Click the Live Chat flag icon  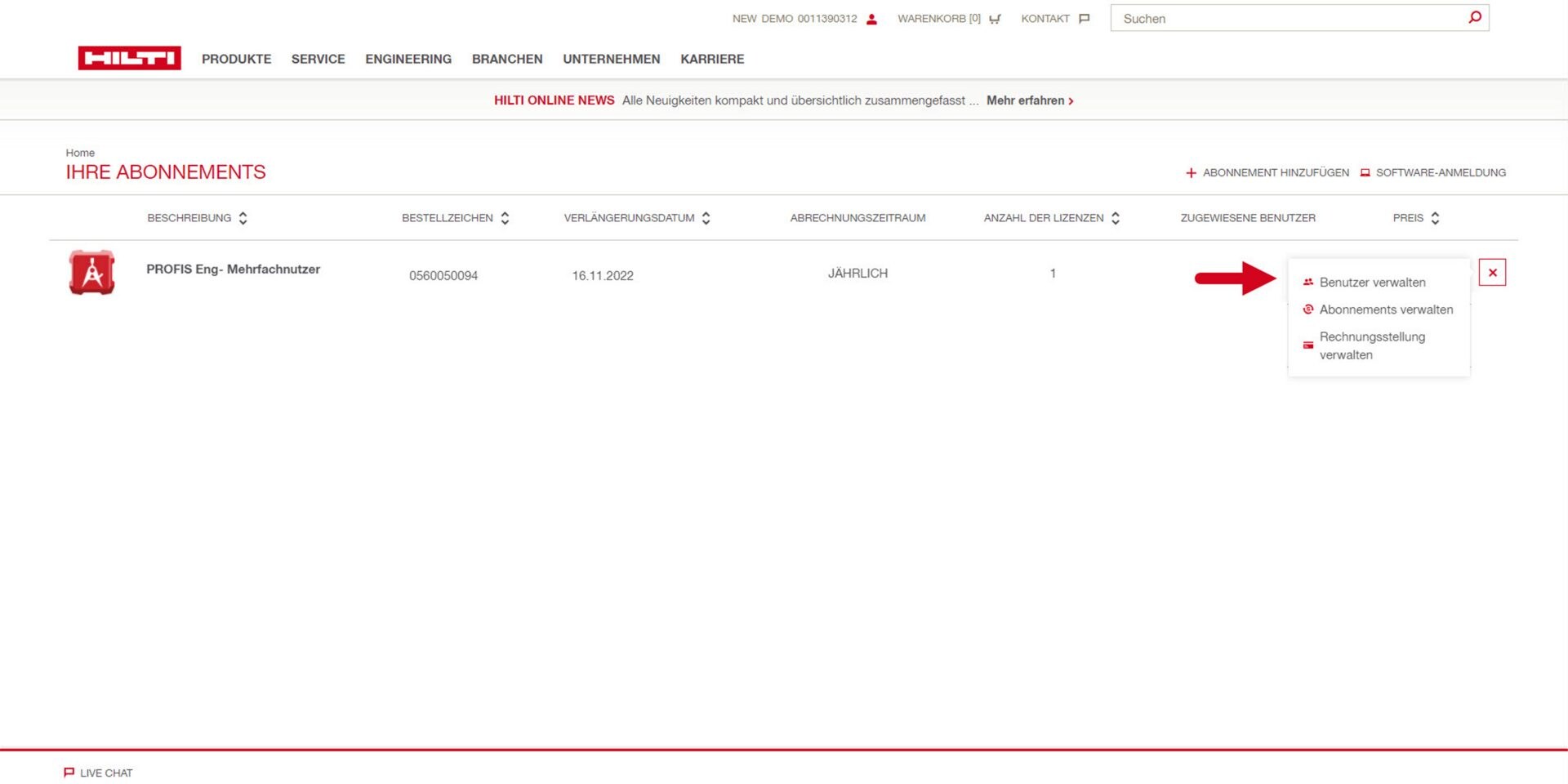point(69,773)
